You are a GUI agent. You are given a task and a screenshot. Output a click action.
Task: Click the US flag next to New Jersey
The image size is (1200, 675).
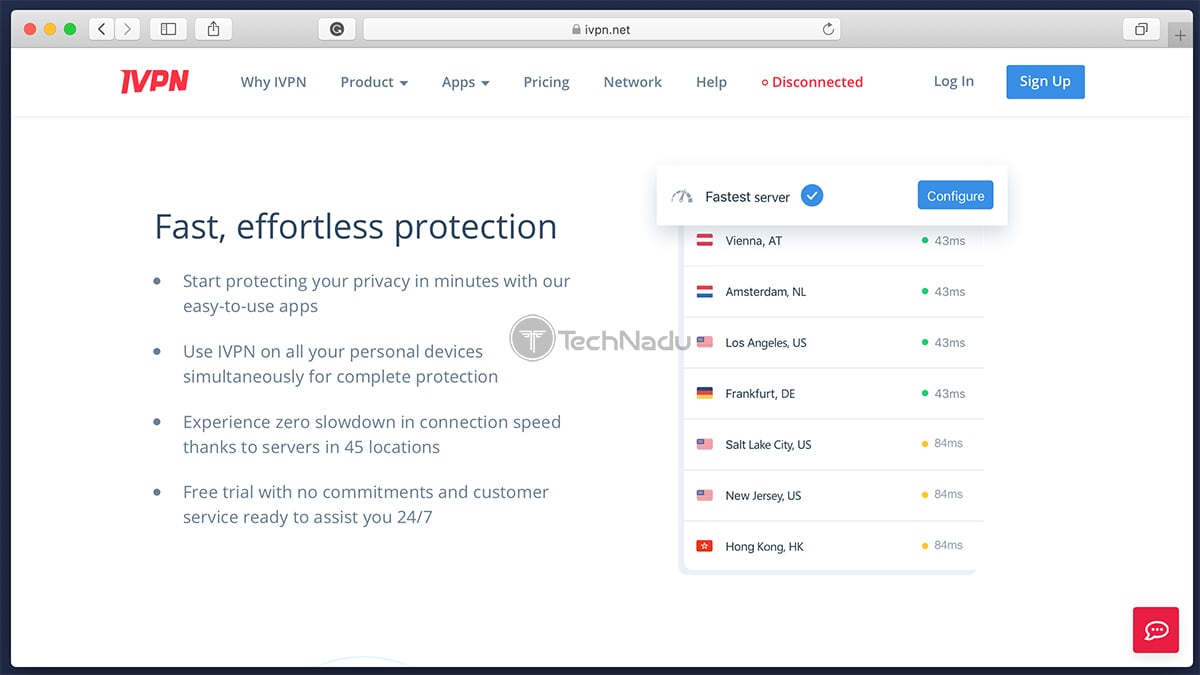coord(704,495)
